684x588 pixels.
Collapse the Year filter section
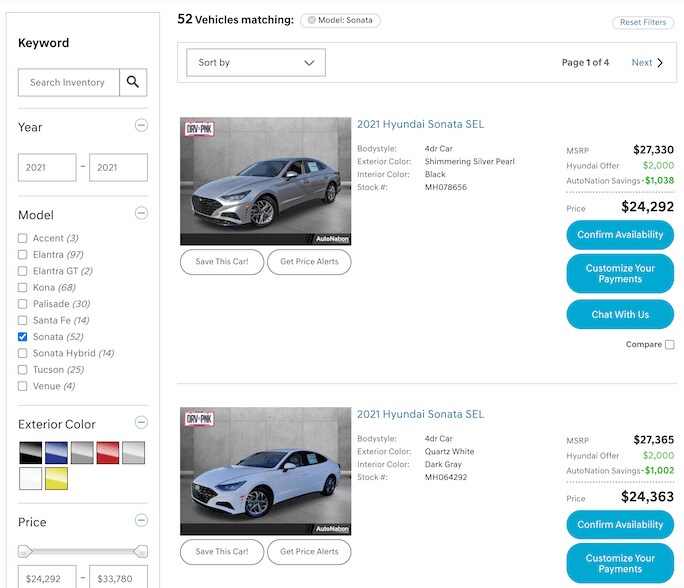(x=141, y=126)
